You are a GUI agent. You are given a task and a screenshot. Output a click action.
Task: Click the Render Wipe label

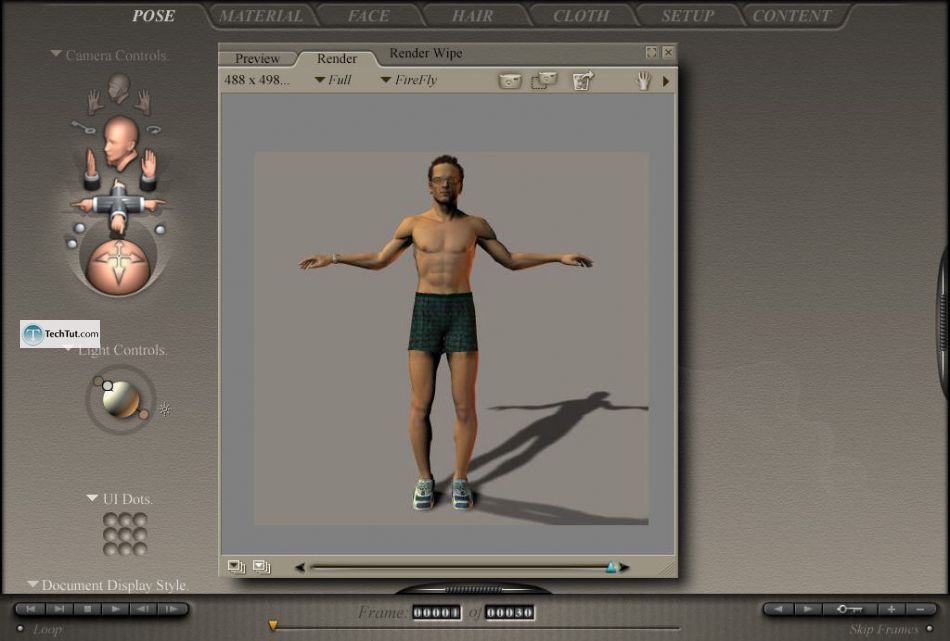click(x=426, y=53)
